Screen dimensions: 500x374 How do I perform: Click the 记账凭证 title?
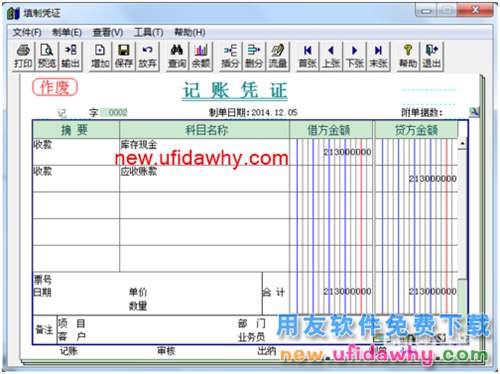tap(235, 90)
